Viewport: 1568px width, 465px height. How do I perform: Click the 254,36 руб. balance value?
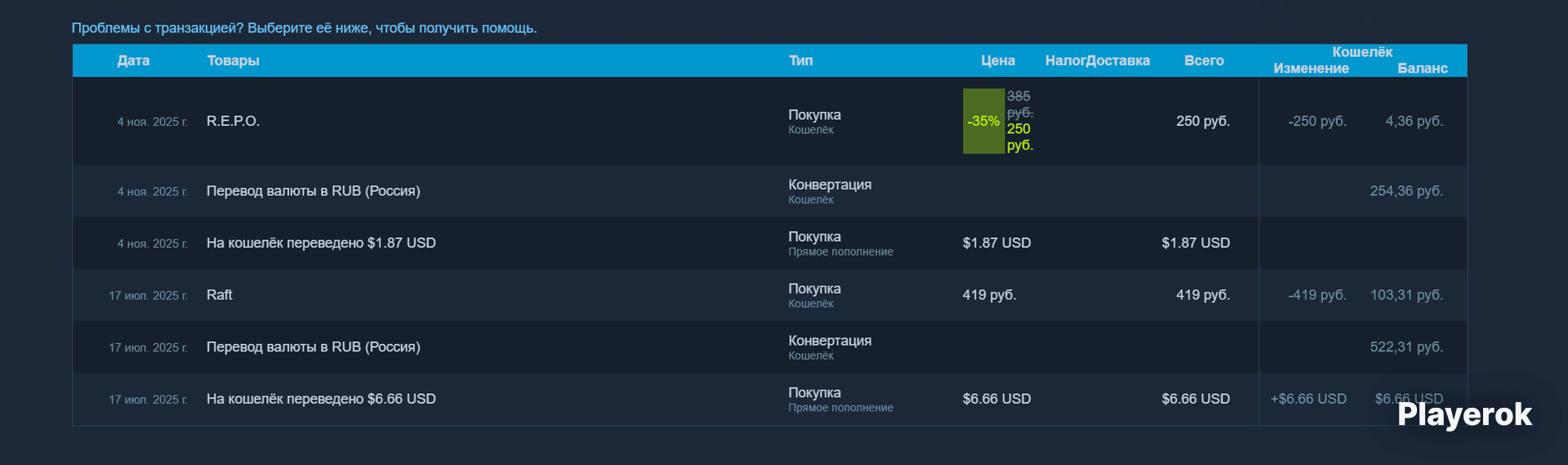click(x=1406, y=191)
